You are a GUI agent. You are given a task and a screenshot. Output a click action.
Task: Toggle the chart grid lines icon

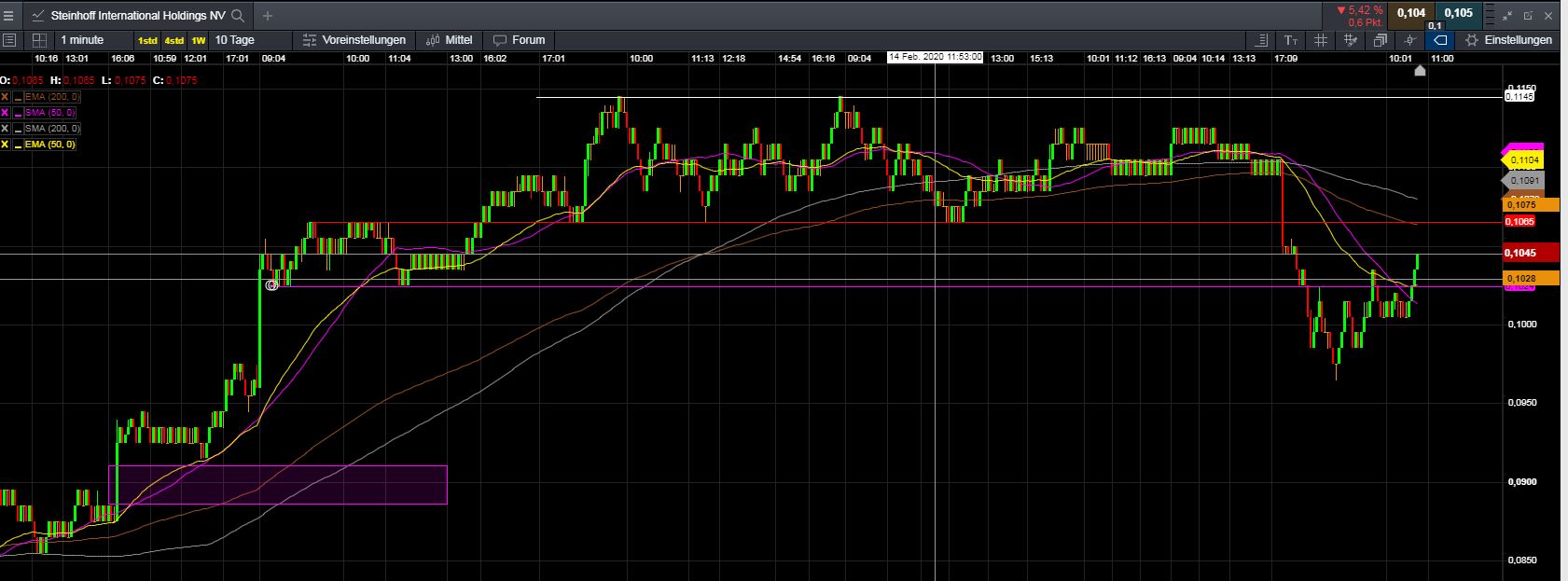[x=1321, y=40]
